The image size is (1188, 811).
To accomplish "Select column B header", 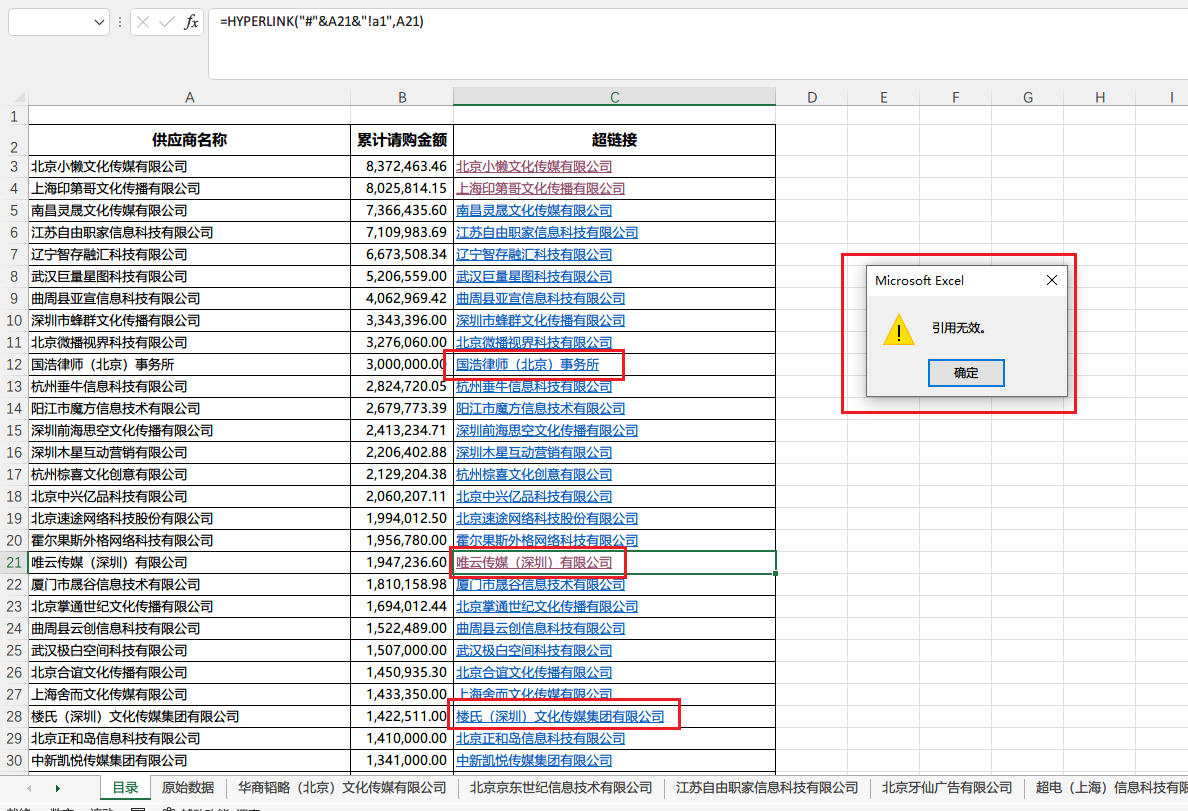I will point(402,97).
